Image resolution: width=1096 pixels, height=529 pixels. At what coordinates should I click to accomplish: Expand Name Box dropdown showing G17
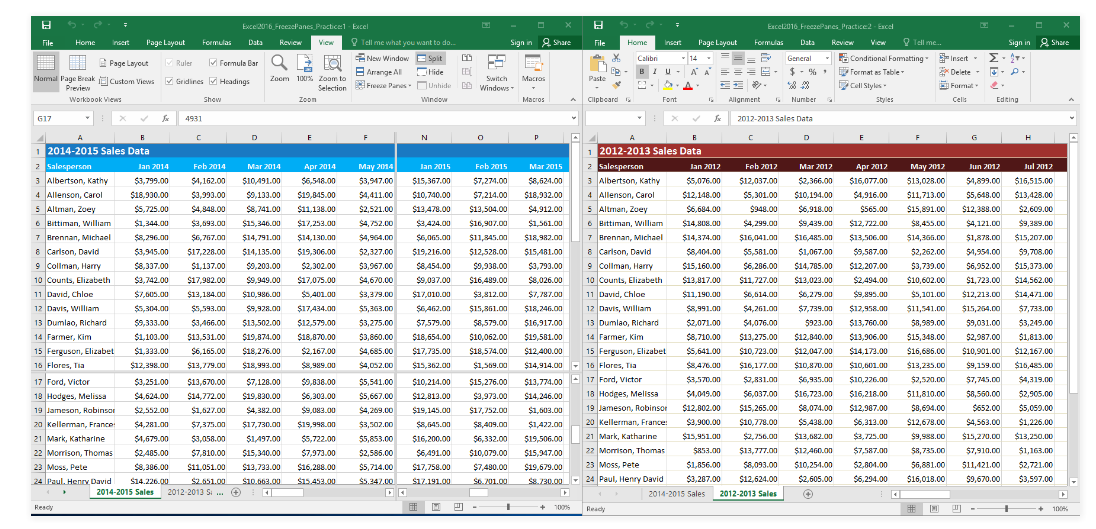(87, 118)
